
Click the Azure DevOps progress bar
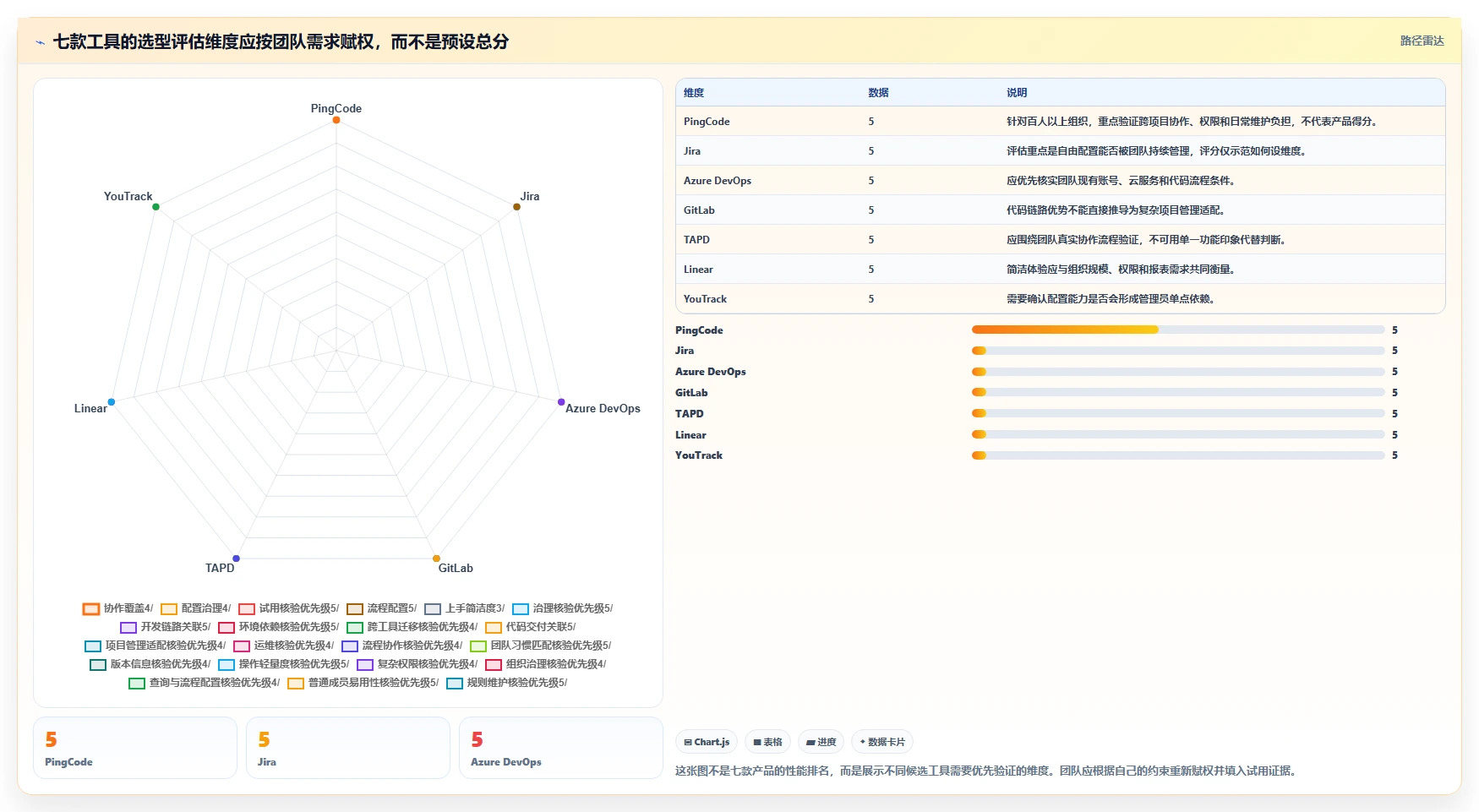(1178, 372)
